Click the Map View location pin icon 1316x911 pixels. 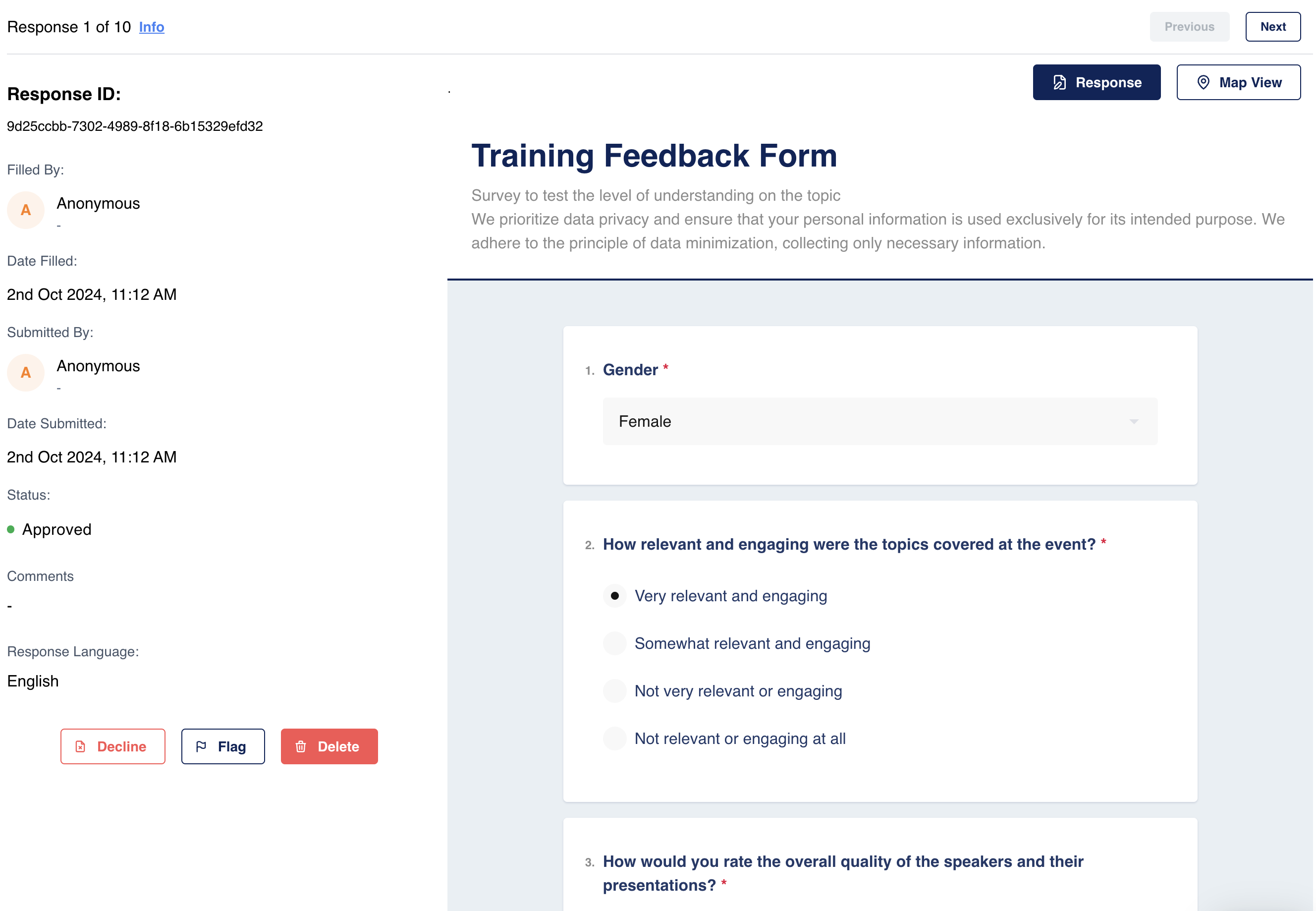point(1204,81)
